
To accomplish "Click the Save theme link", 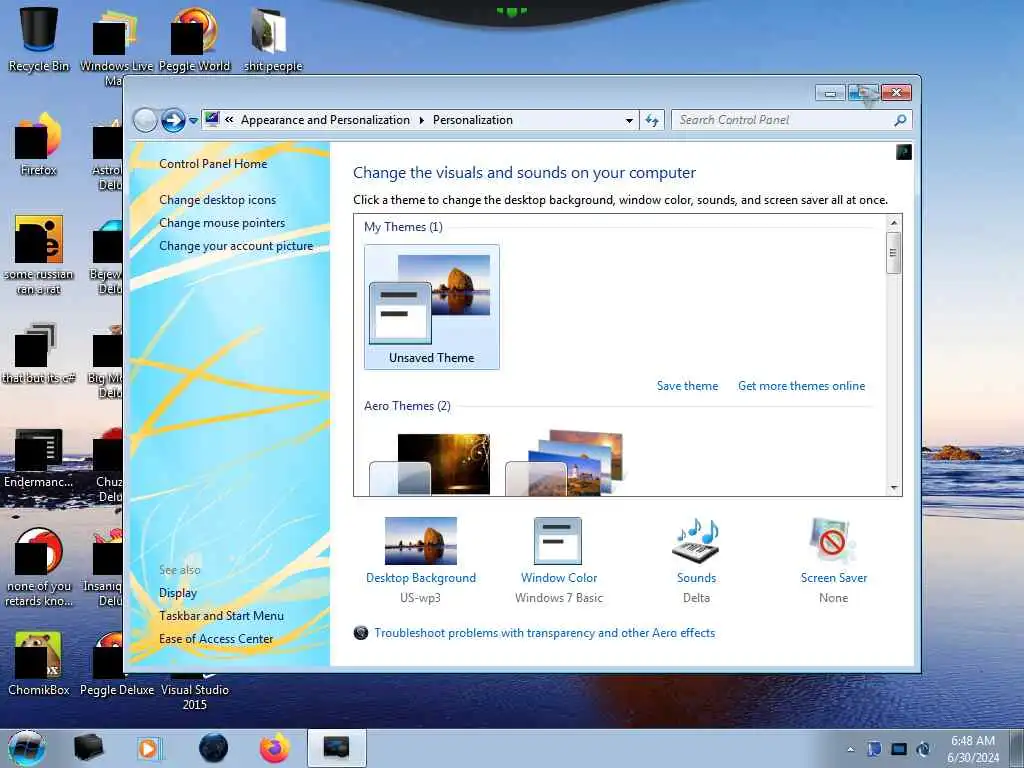I will pyautogui.click(x=687, y=386).
